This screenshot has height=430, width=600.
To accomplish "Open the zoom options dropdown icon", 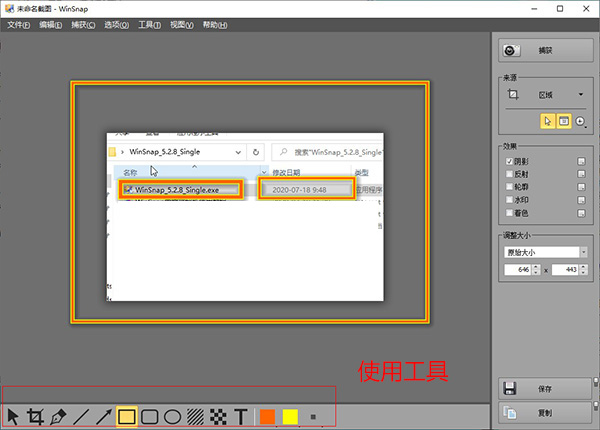I will 581,122.
